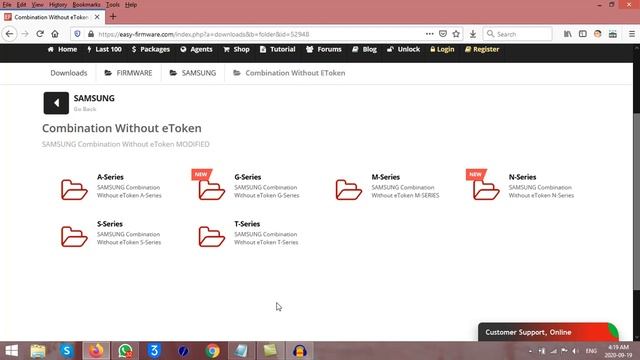640x360 pixels.
Task: Open the M-Series folder icon
Action: 349,189
